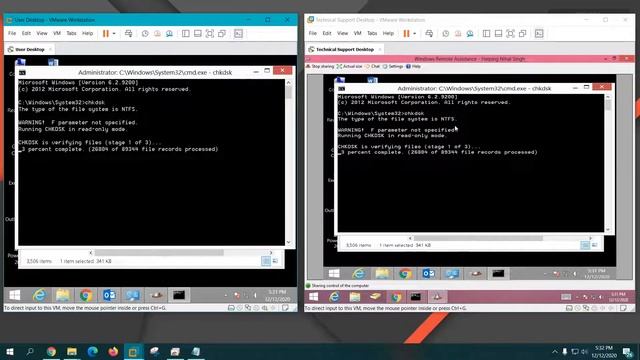Revert to snapshot in User Desktop VMware window
This screenshot has height=360, width=640.
pos(157,33)
